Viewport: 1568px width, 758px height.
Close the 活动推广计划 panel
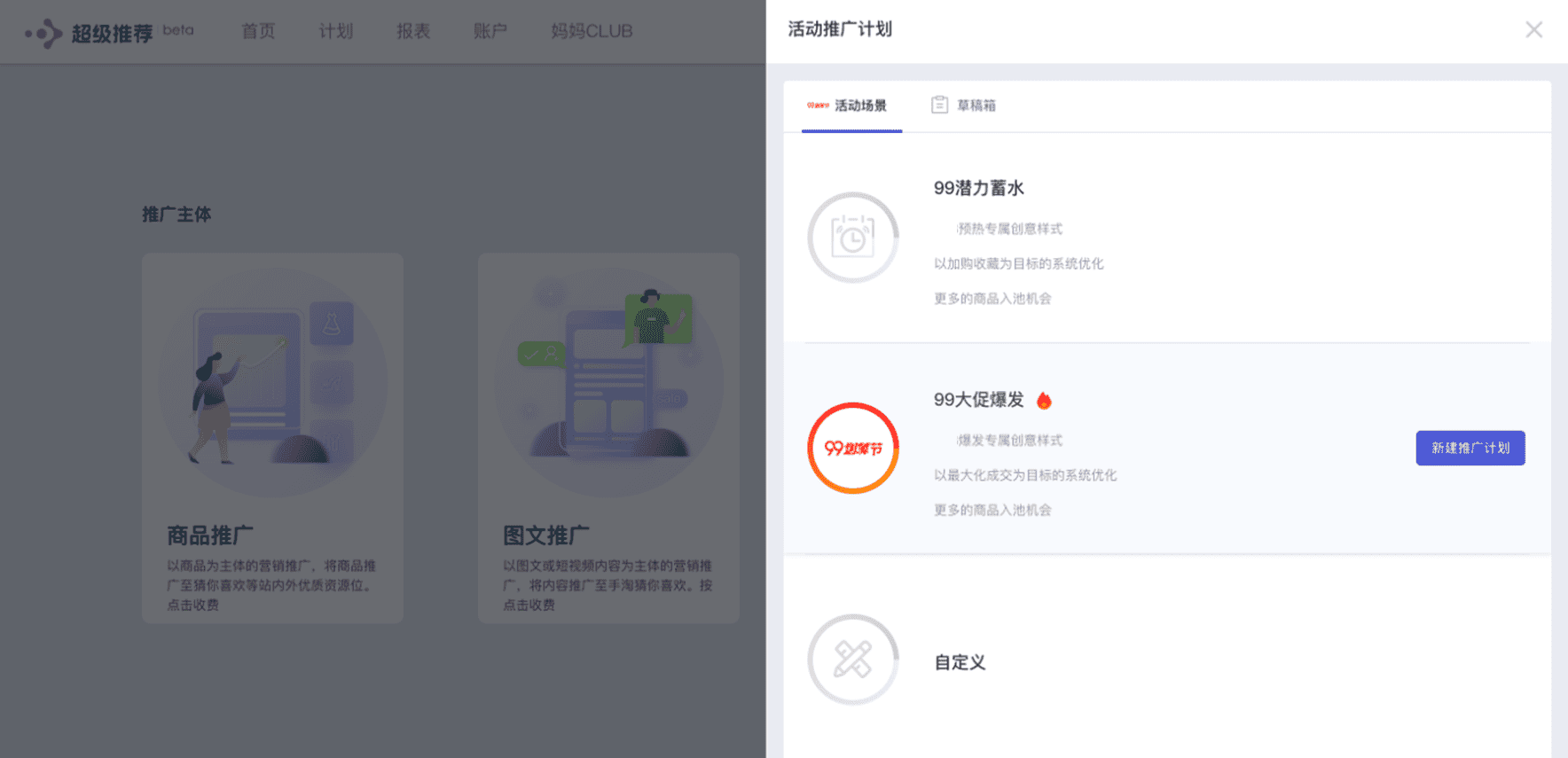1533,30
